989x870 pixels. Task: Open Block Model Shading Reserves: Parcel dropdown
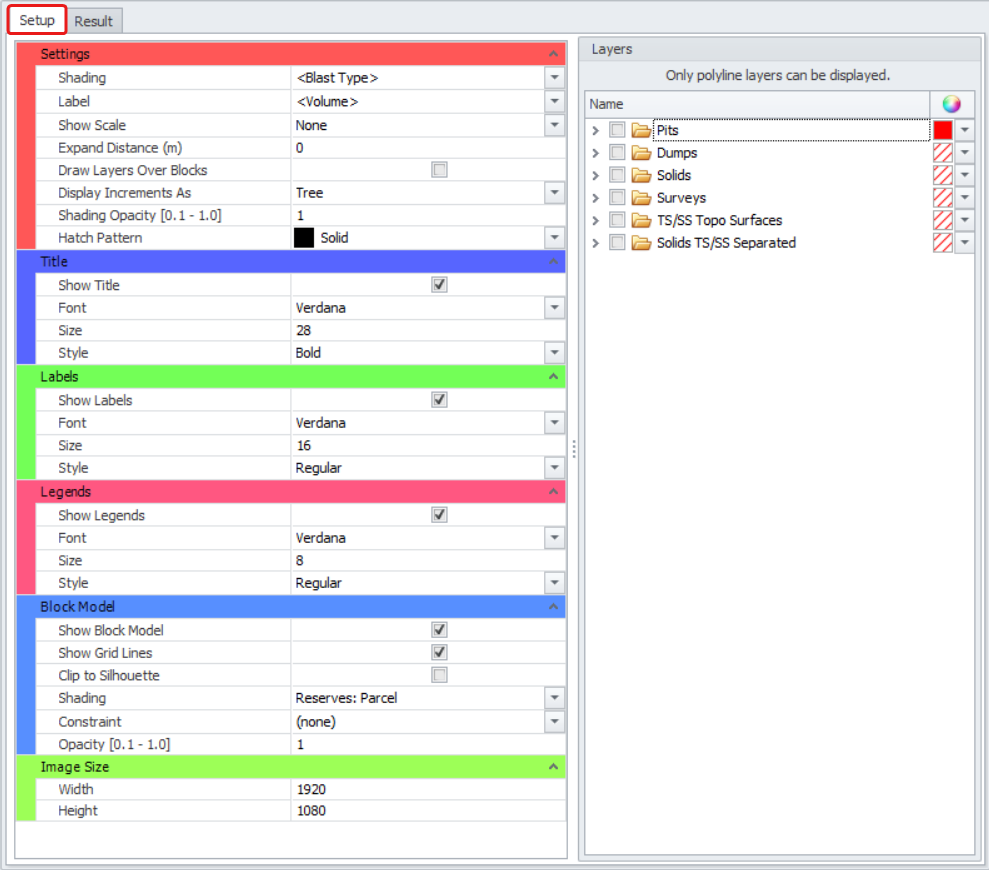tap(554, 698)
